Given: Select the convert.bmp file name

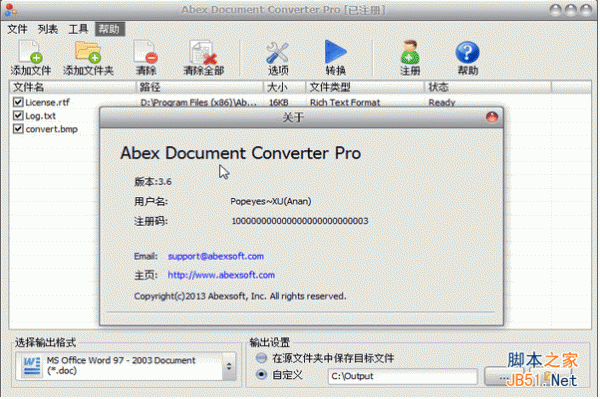Looking at the screenshot, I should pyautogui.click(x=52, y=129).
